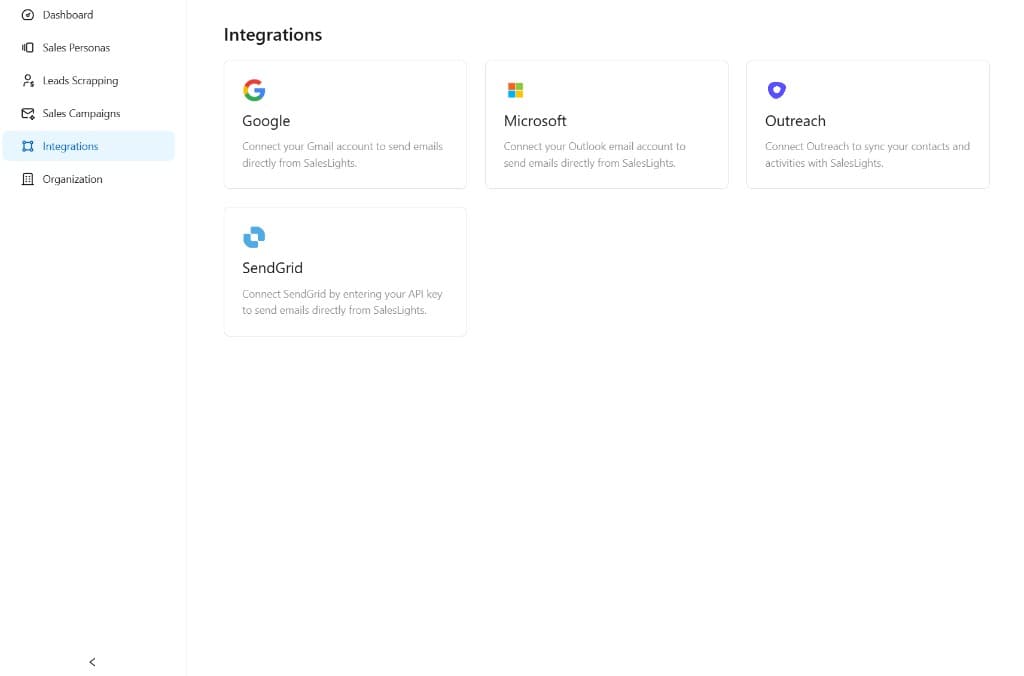1024x676 pixels.
Task: Open the Outreach card description text
Action: [867, 154]
